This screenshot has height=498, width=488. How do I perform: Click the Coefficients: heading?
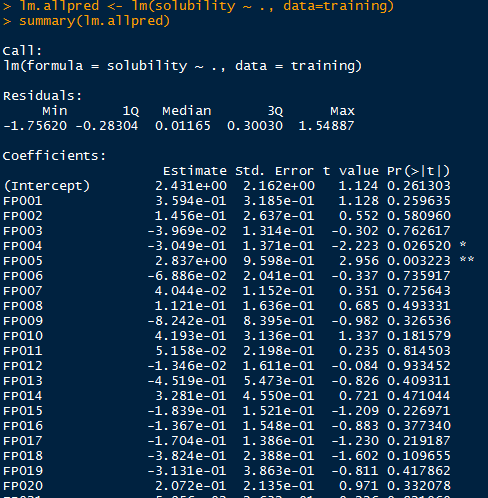click(x=54, y=156)
